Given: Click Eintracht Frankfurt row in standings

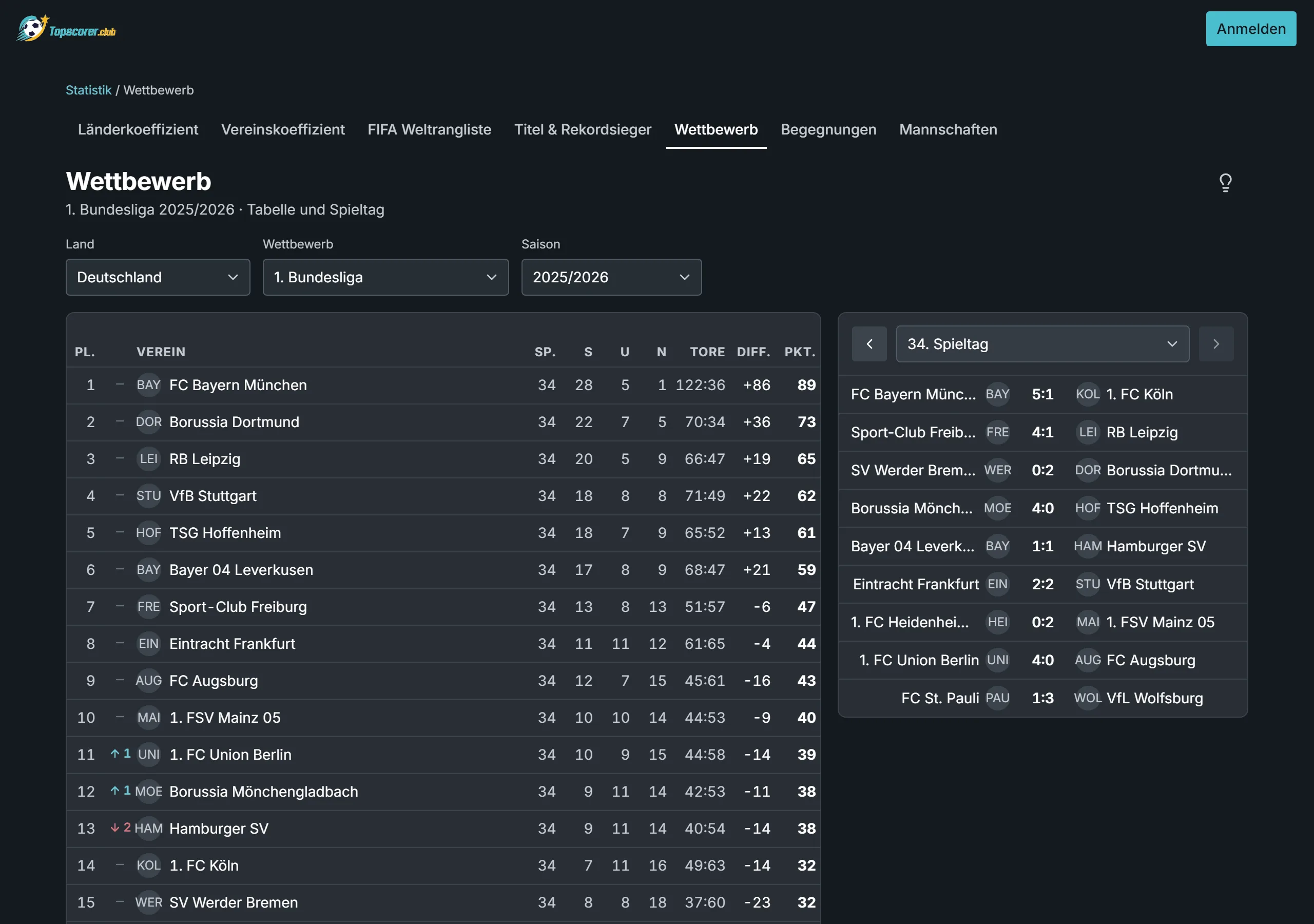Looking at the screenshot, I should [x=443, y=644].
